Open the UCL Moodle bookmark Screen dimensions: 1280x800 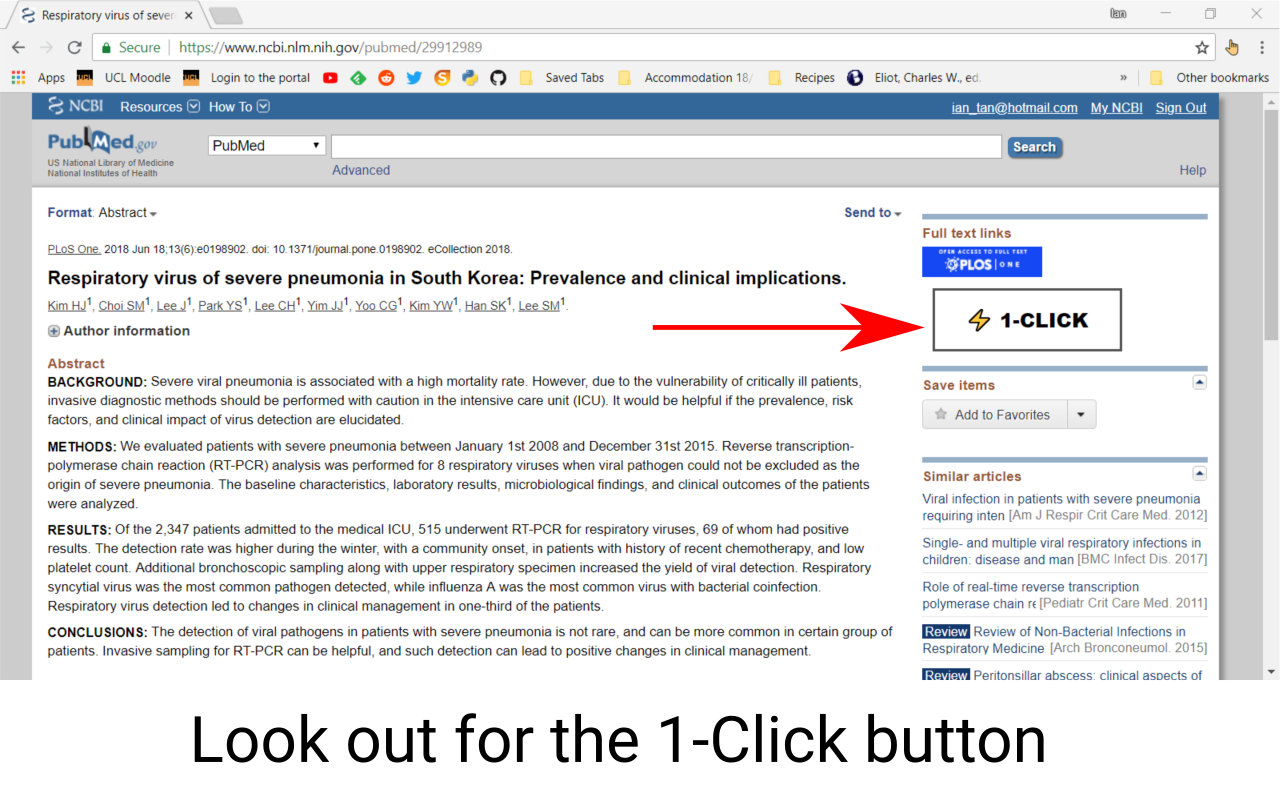tap(123, 78)
